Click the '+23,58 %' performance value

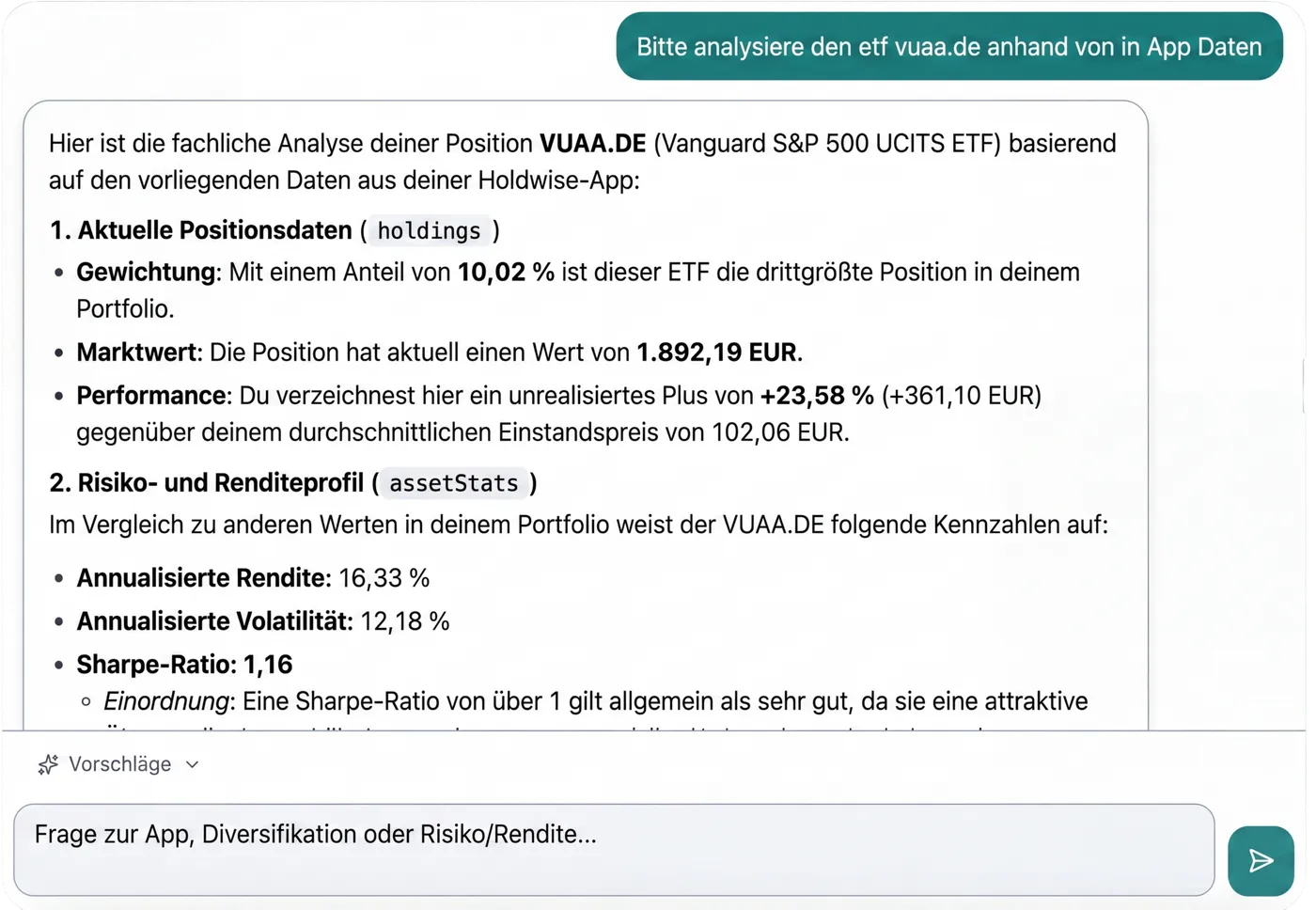pyautogui.click(x=817, y=396)
